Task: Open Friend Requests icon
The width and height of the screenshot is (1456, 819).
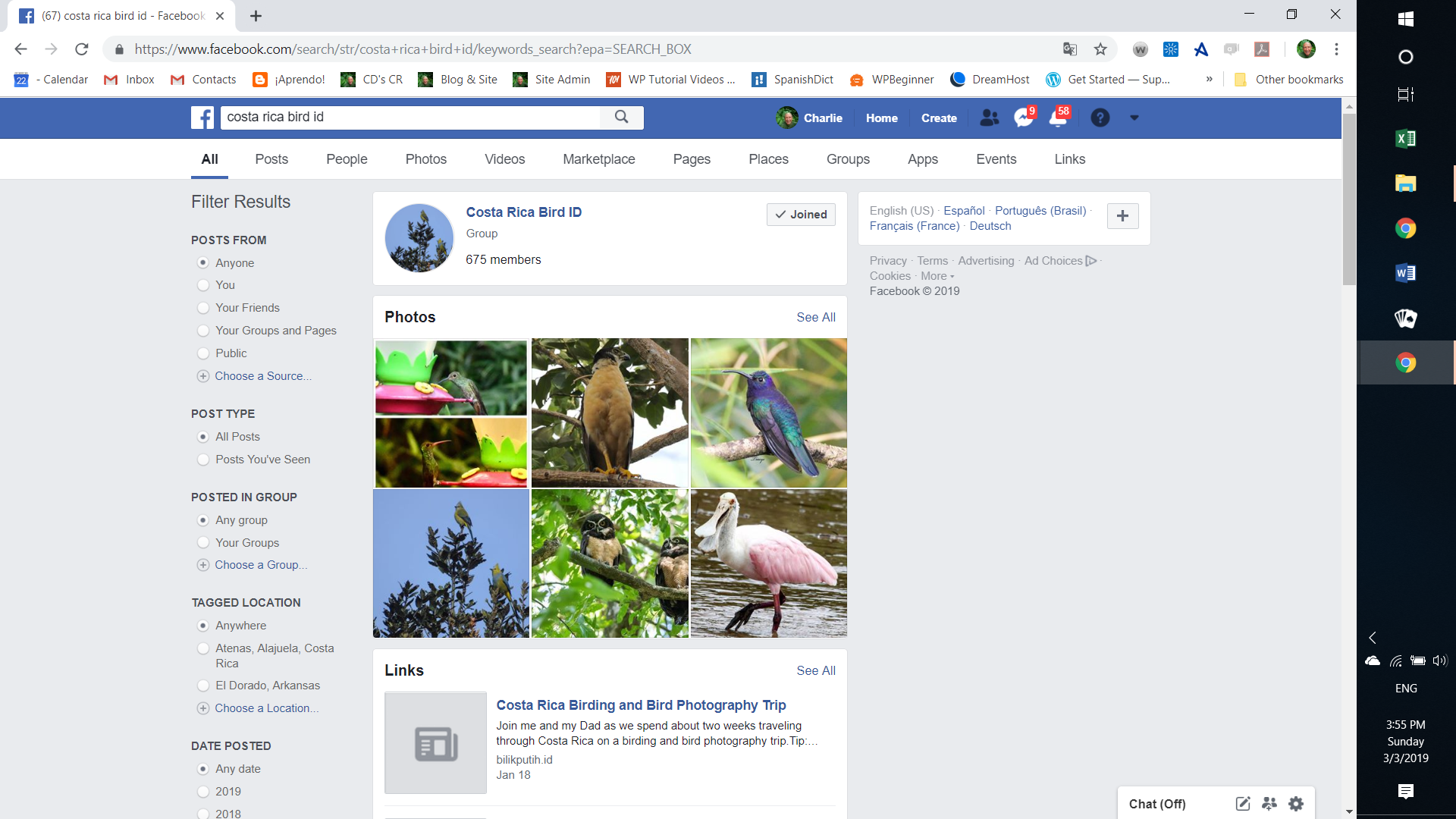Action: pyautogui.click(x=989, y=118)
